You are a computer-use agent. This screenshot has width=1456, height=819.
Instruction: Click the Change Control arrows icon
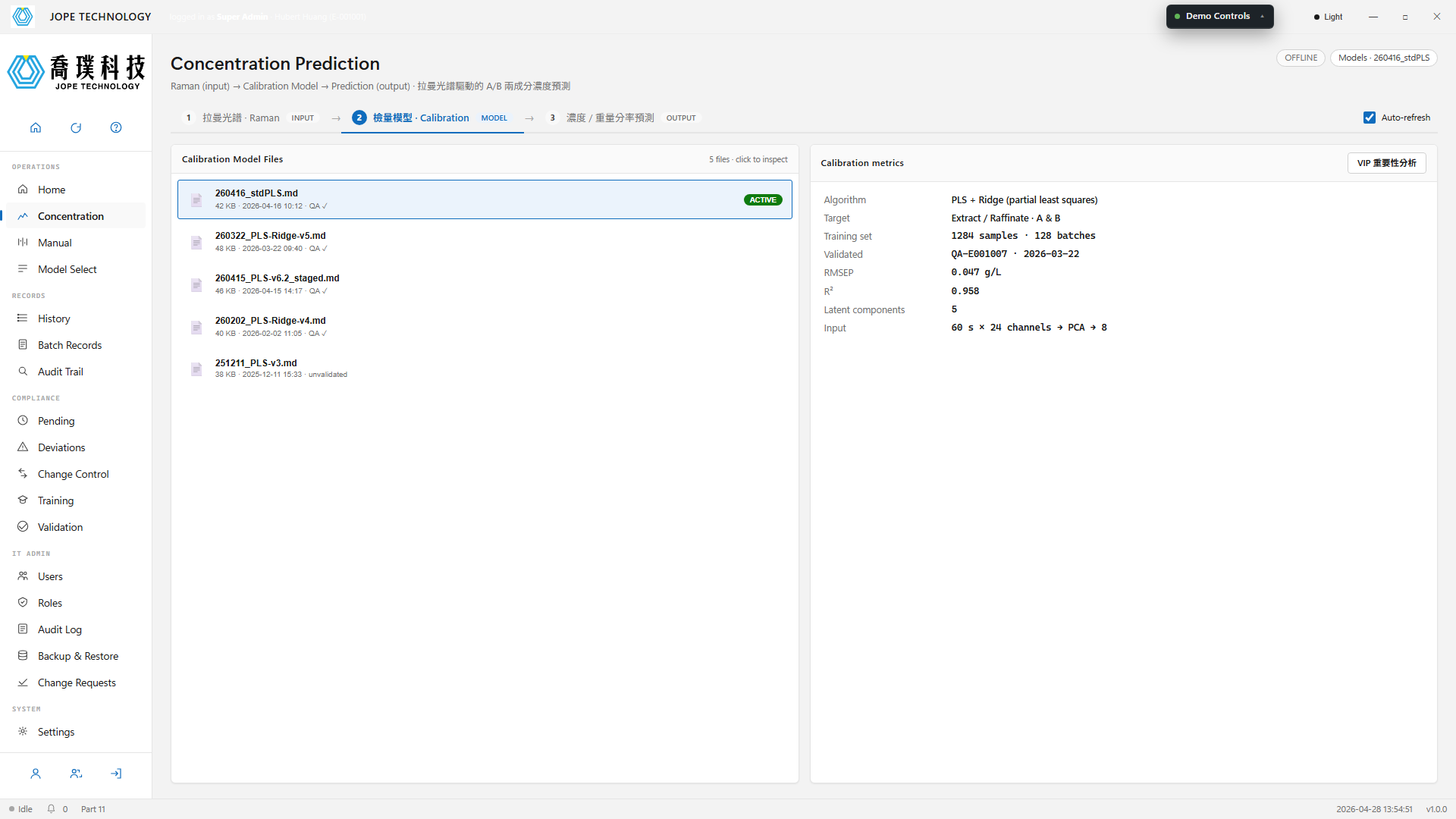pos(23,474)
